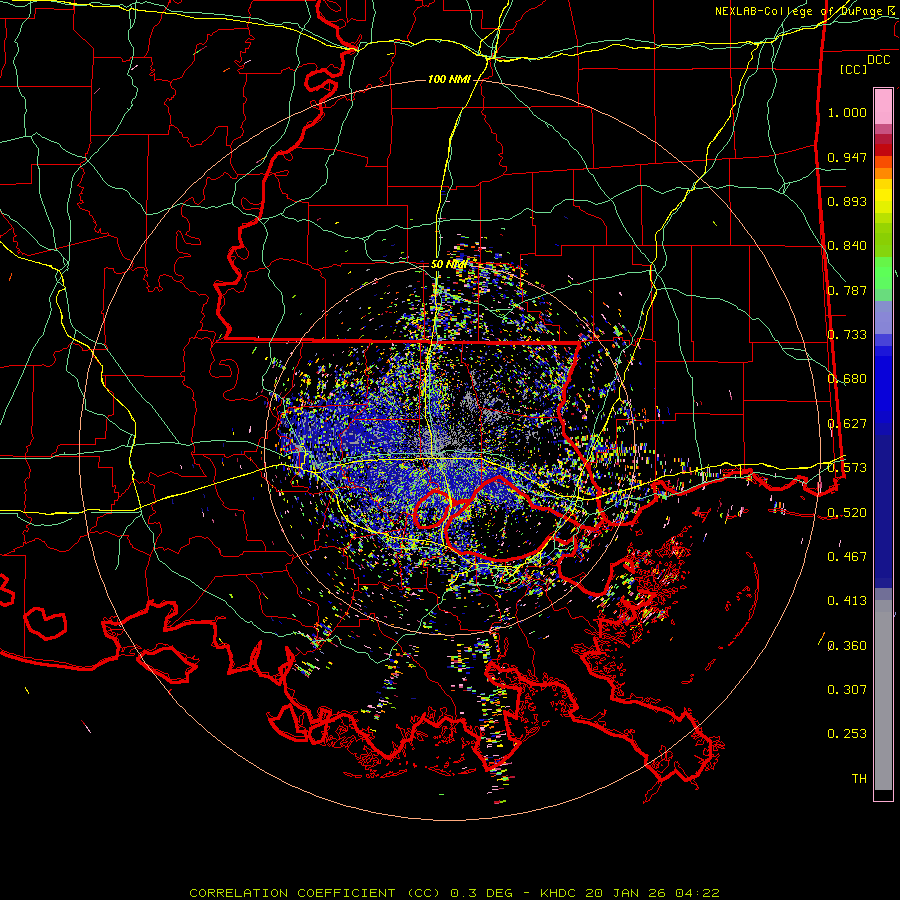Select the 0.680 scale value
The height and width of the screenshot is (900, 900).
(x=847, y=379)
